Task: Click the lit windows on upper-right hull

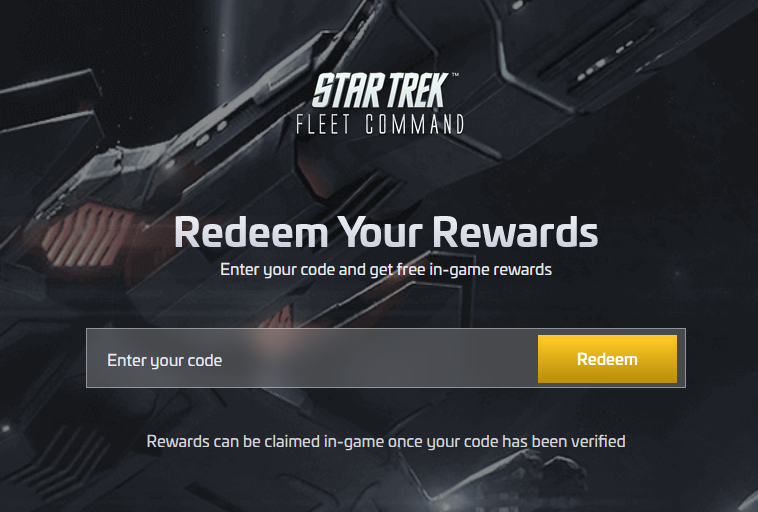Action: 602,61
